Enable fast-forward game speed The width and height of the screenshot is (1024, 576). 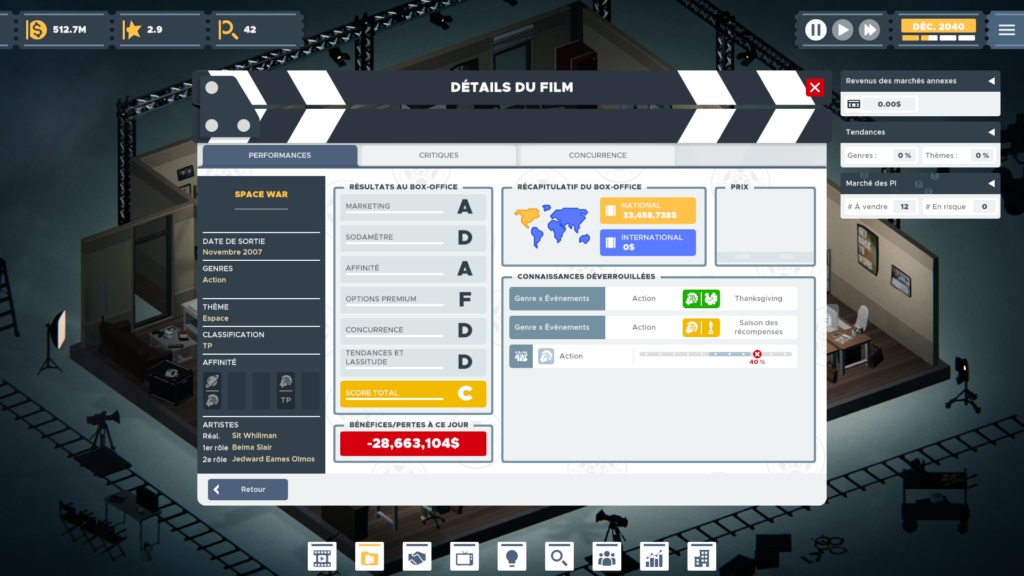(870, 30)
